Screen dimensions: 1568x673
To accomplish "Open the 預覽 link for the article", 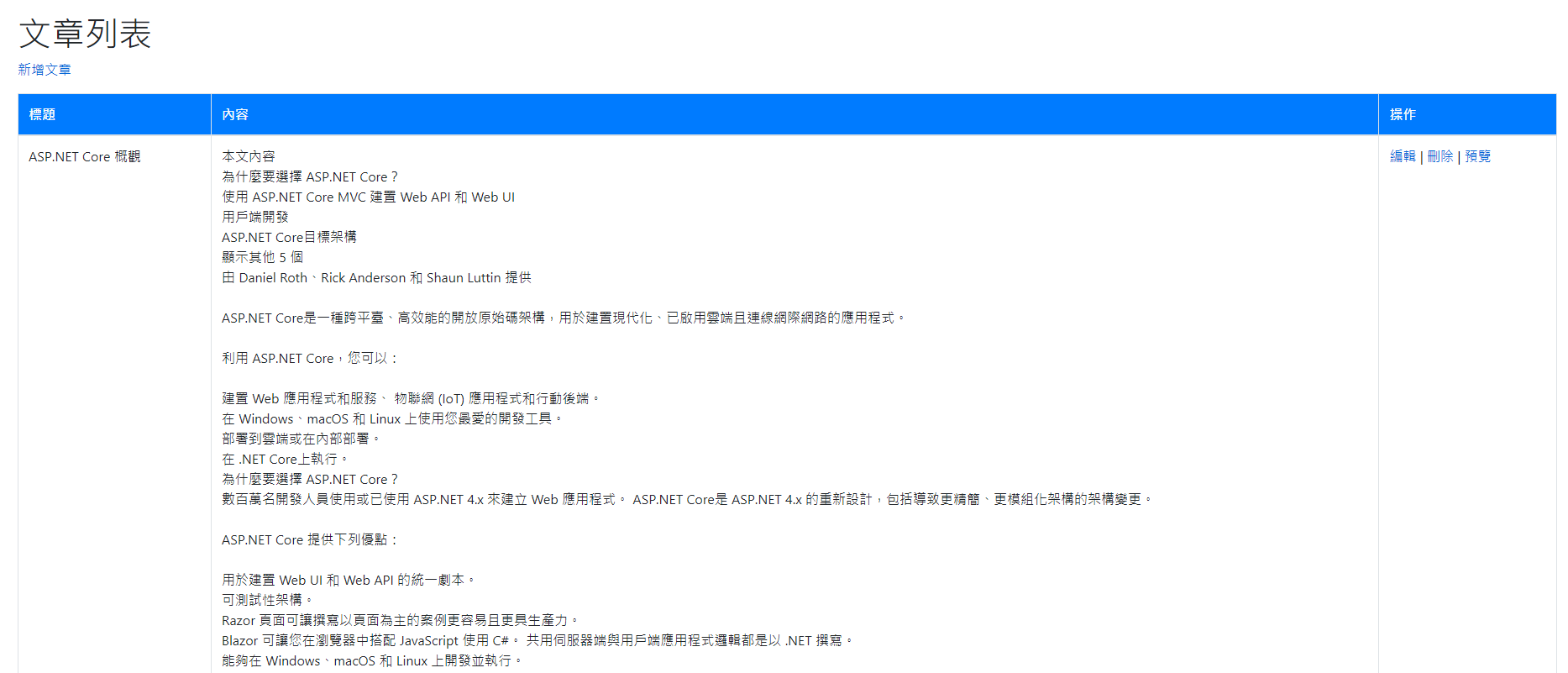I will point(1477,156).
